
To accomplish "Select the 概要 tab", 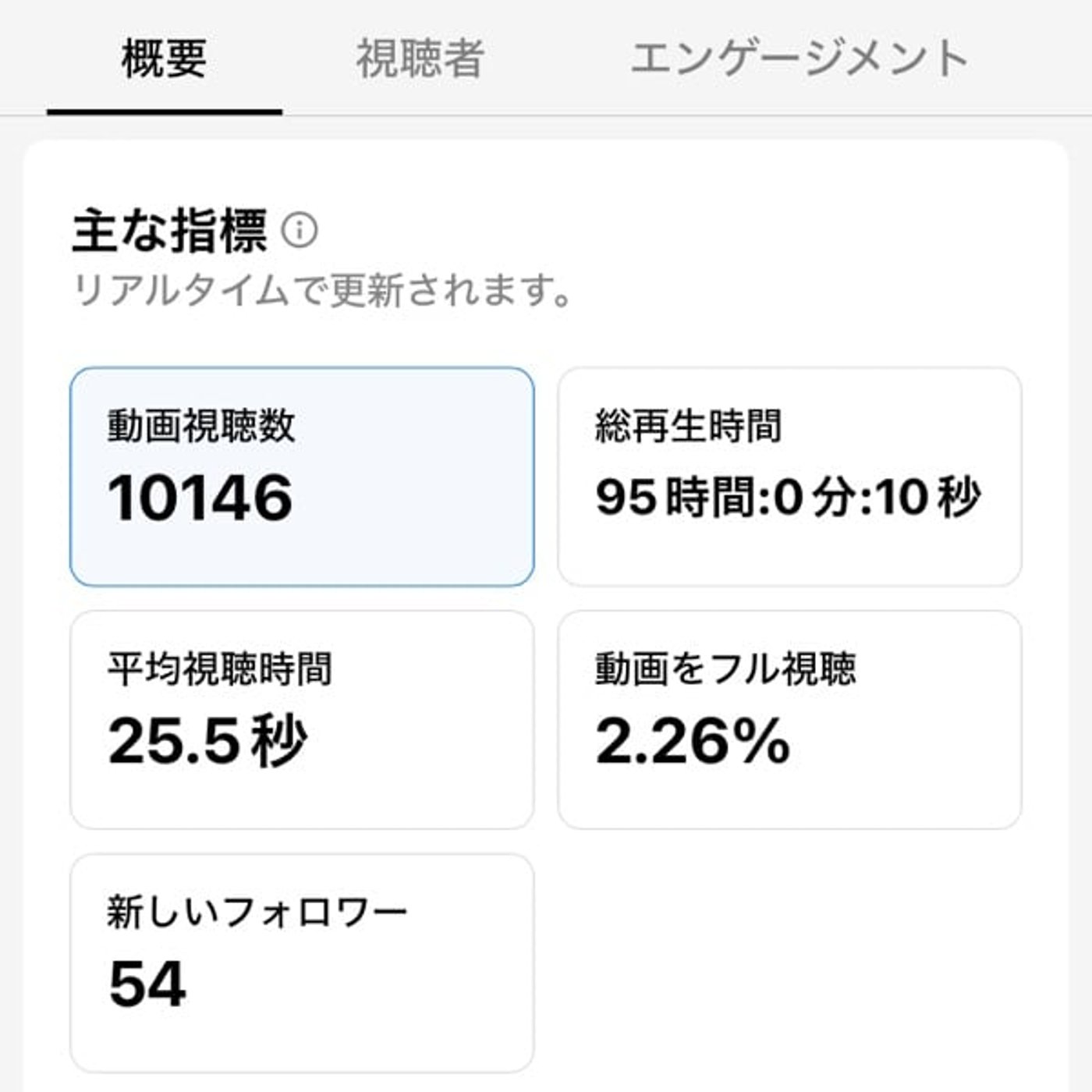I will tap(164, 58).
